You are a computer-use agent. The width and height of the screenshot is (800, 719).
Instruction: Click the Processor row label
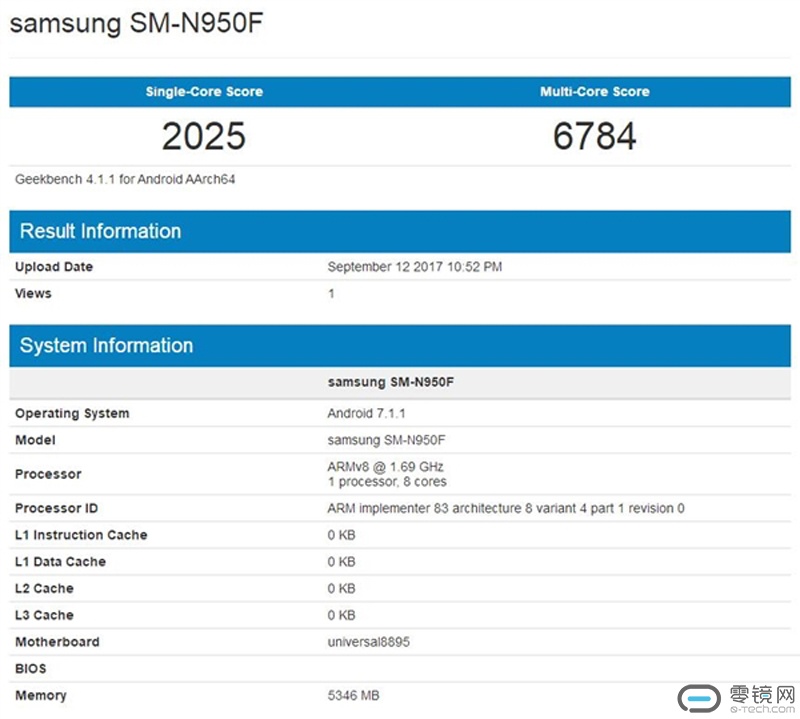coord(48,474)
